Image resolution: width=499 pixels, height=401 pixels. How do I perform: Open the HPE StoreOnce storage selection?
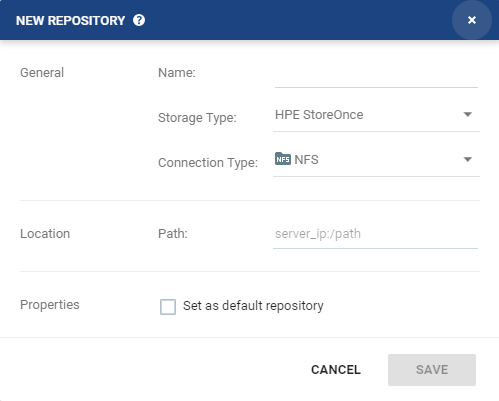tap(376, 115)
